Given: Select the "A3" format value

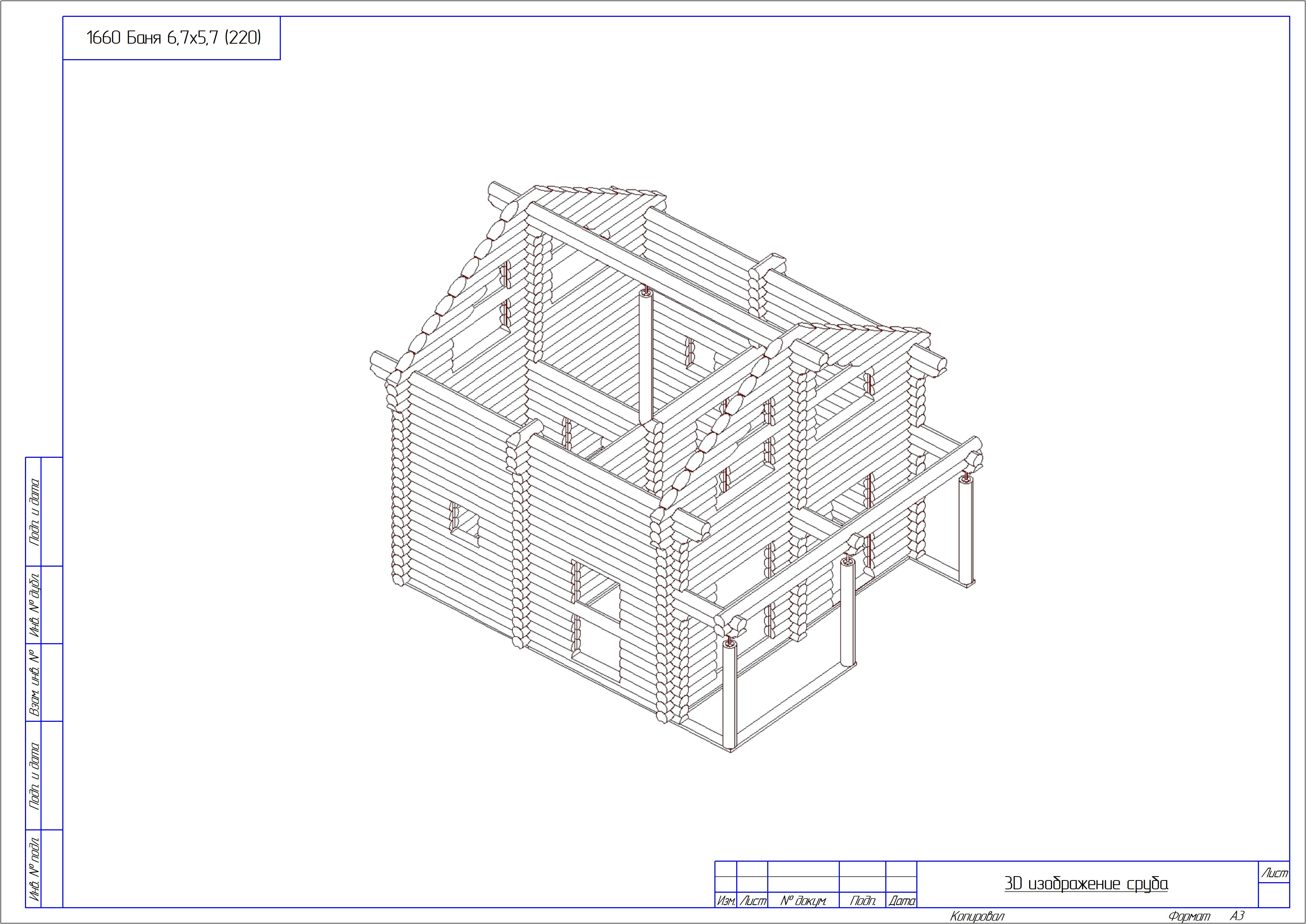Looking at the screenshot, I should [1237, 916].
